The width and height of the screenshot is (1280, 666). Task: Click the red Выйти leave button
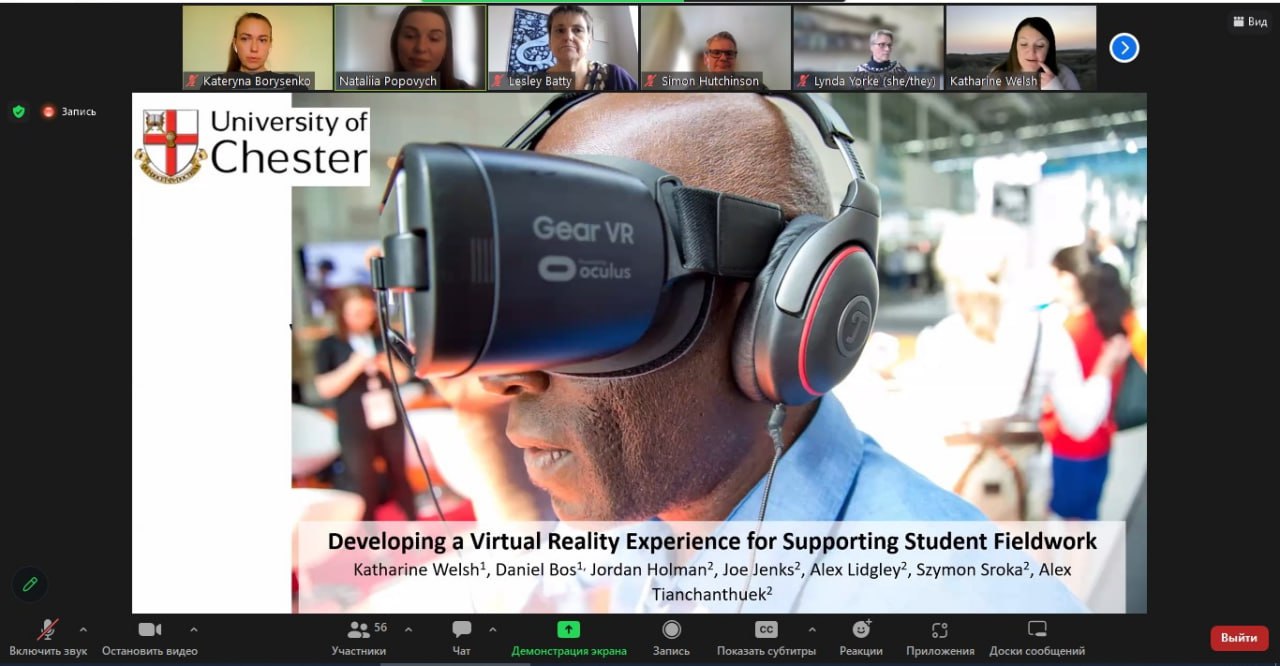1238,638
